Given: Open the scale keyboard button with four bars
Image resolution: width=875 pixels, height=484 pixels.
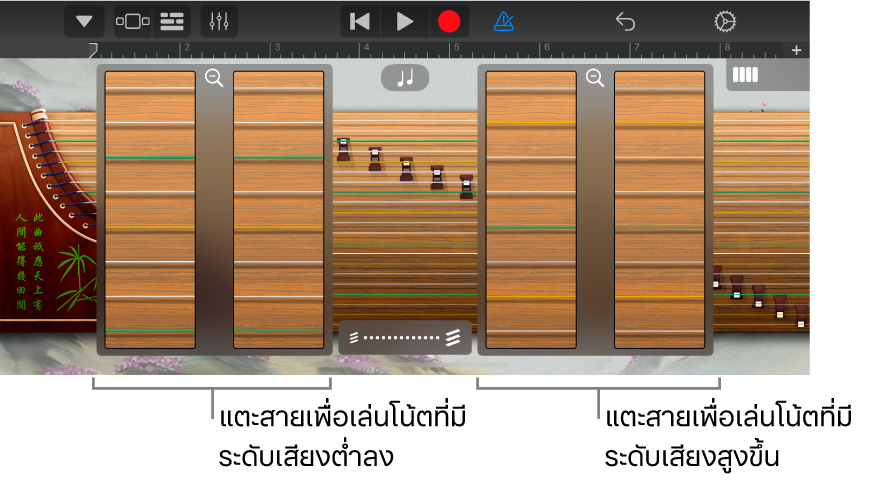Looking at the screenshot, I should click(x=745, y=74).
